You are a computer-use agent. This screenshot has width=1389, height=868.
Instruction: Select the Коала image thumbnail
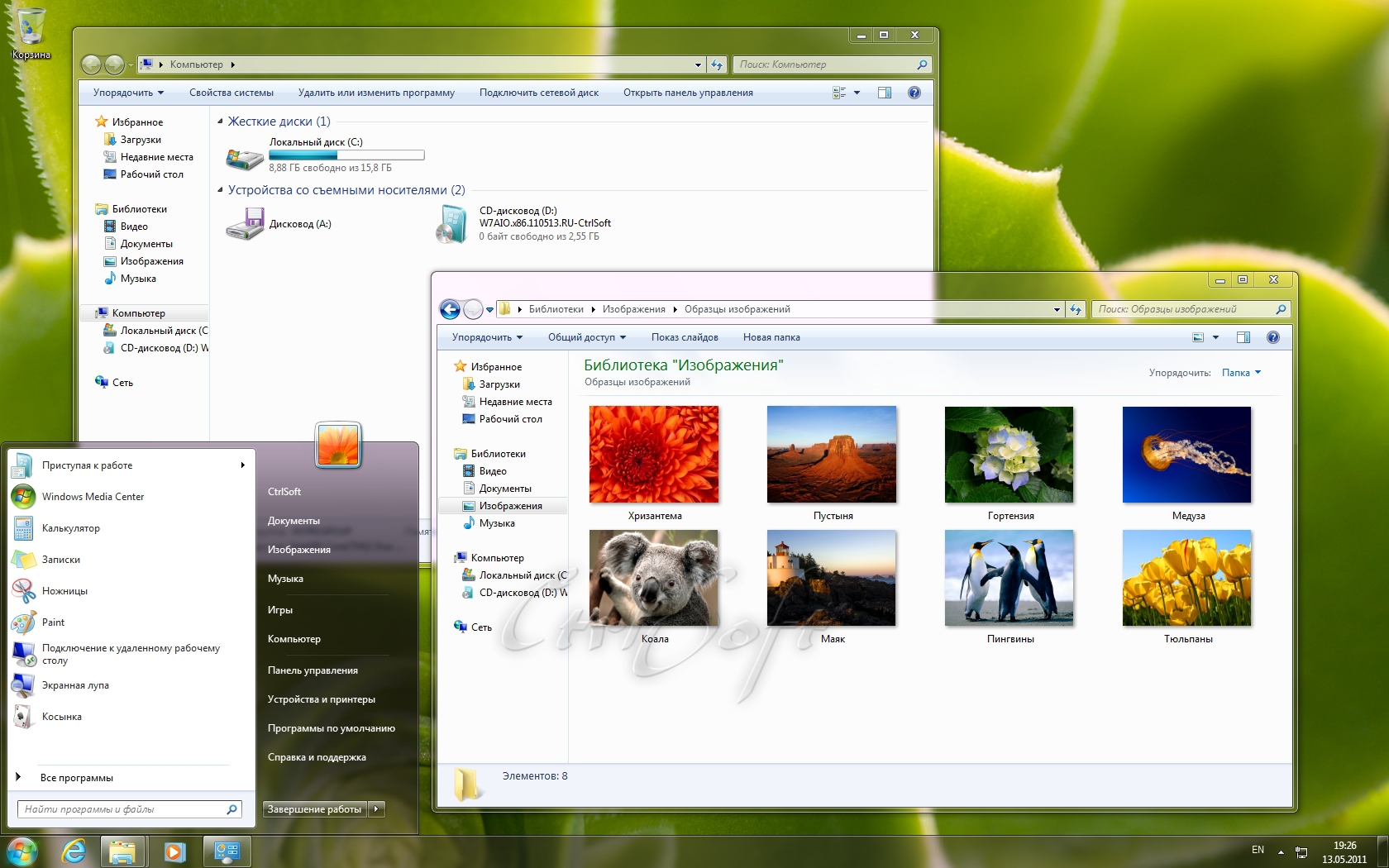(653, 578)
